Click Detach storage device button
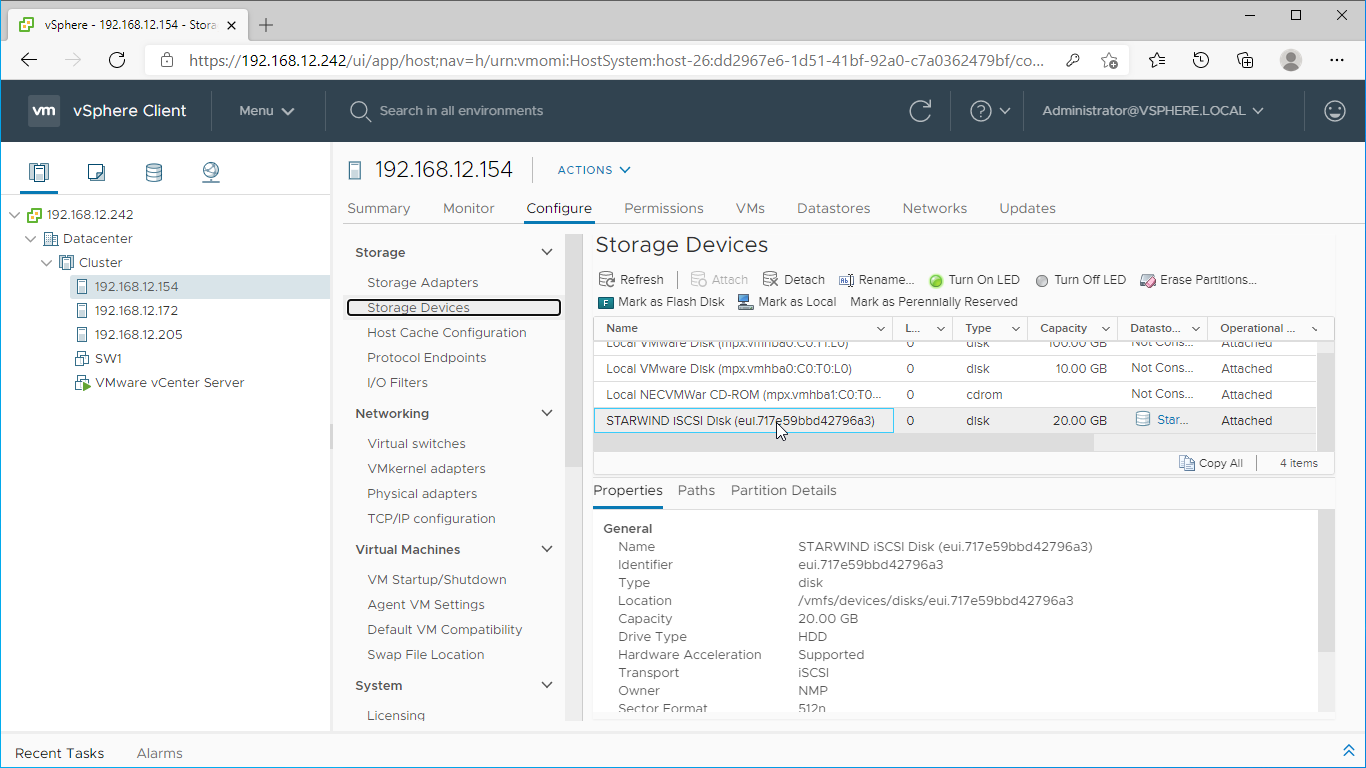The width and height of the screenshot is (1366, 768). click(x=794, y=280)
